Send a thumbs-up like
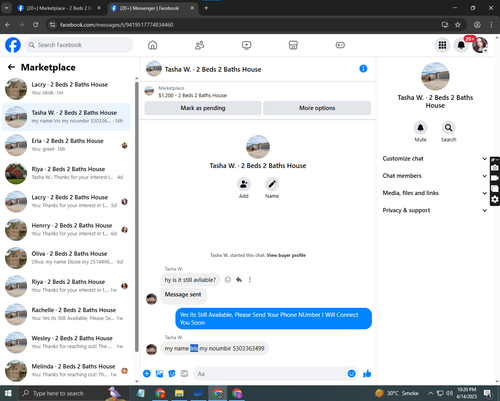500x401 pixels. (x=367, y=374)
